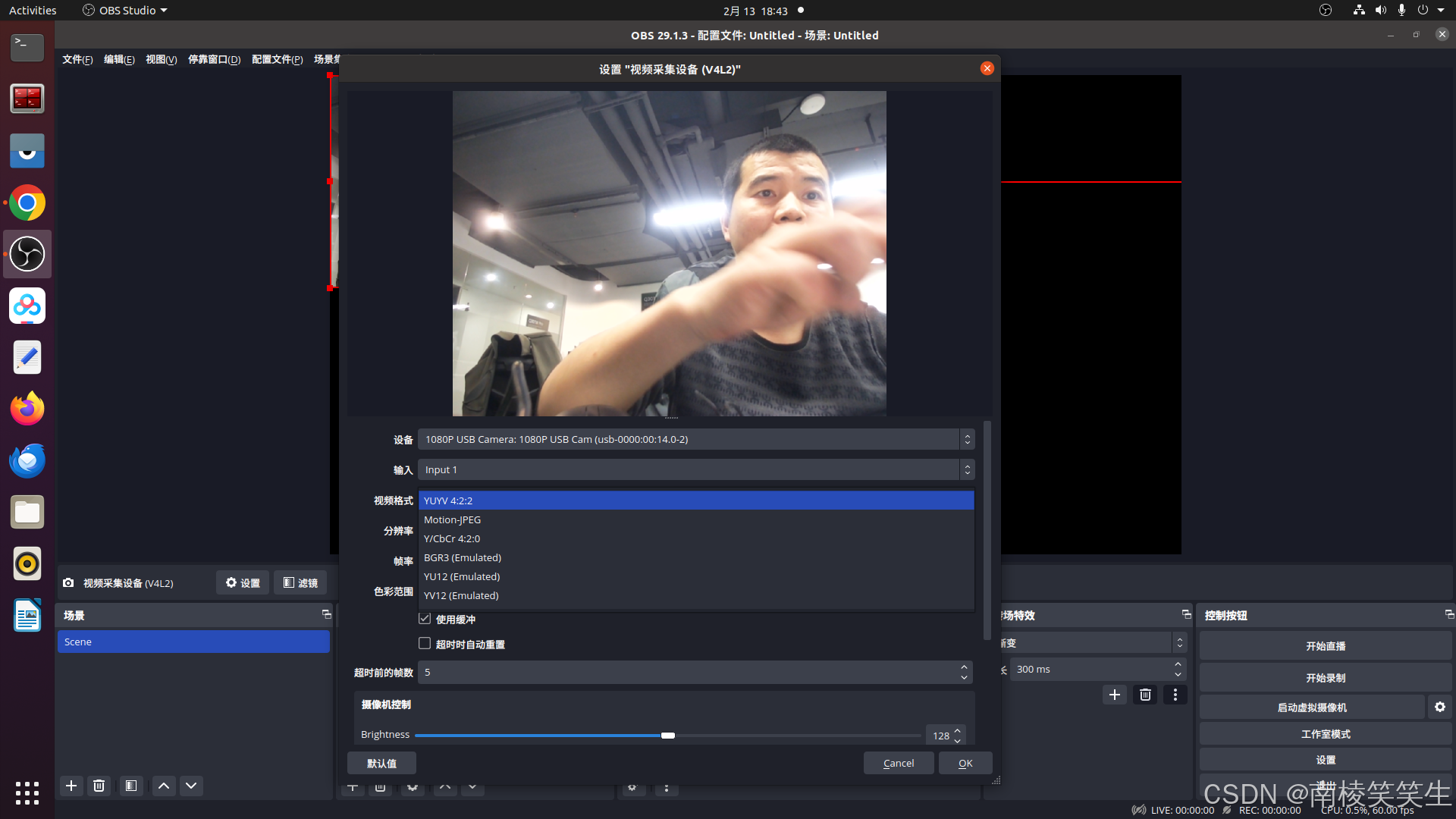Add a transition with plus icon
1456x819 pixels.
pos(1114,695)
